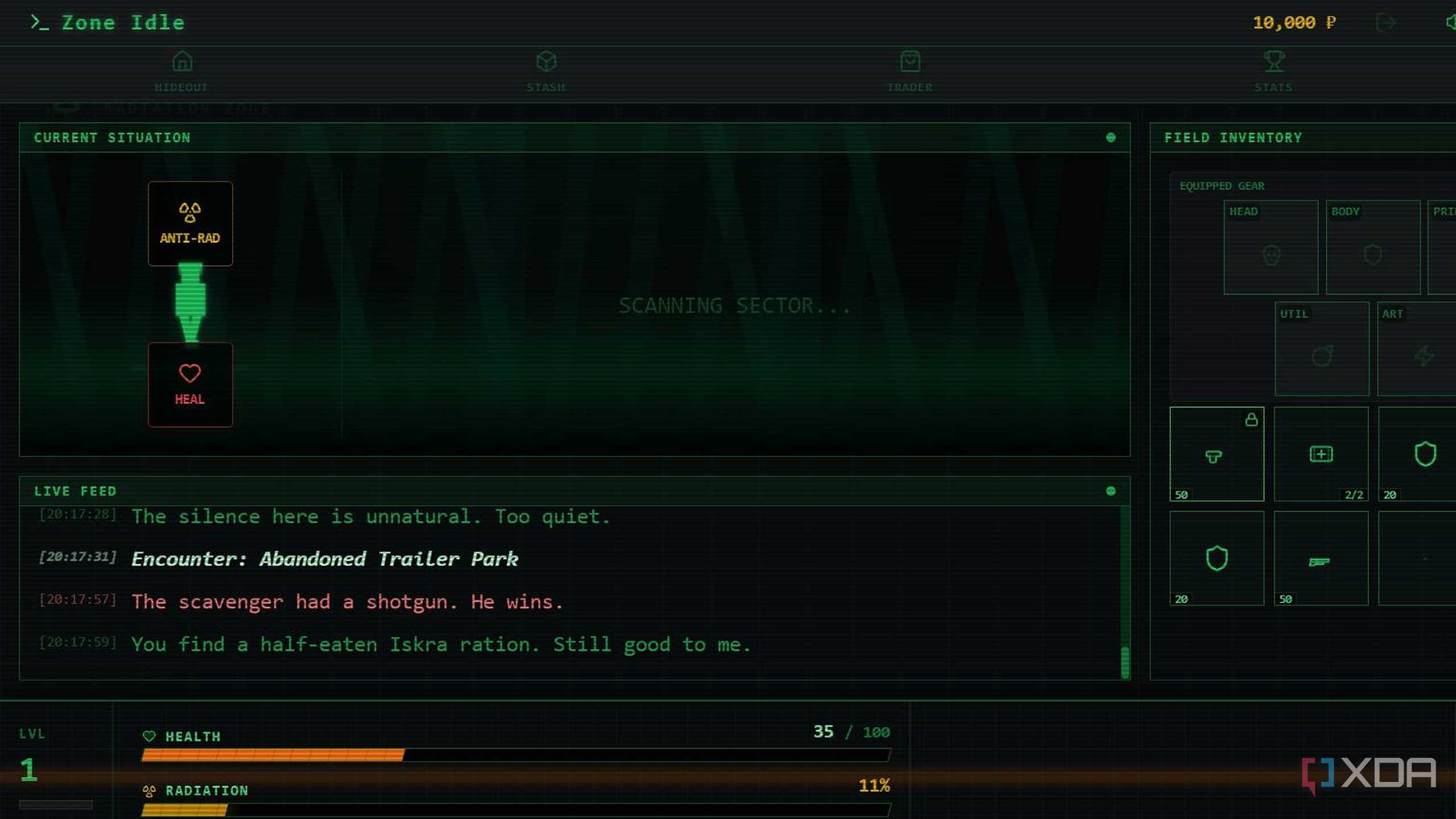The image size is (1456, 819).
Task: Click the Live Feed scrollbar thumb
Action: coord(1124,662)
